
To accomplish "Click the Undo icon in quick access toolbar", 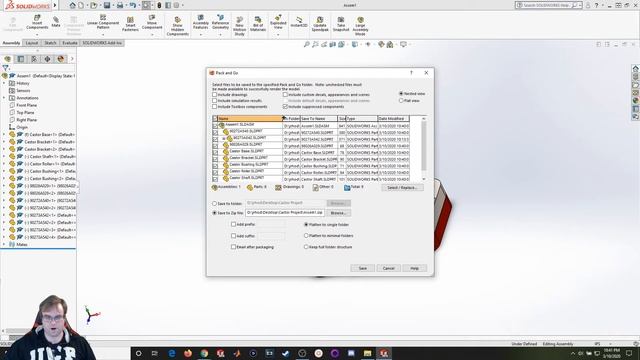I will (x=133, y=5).
